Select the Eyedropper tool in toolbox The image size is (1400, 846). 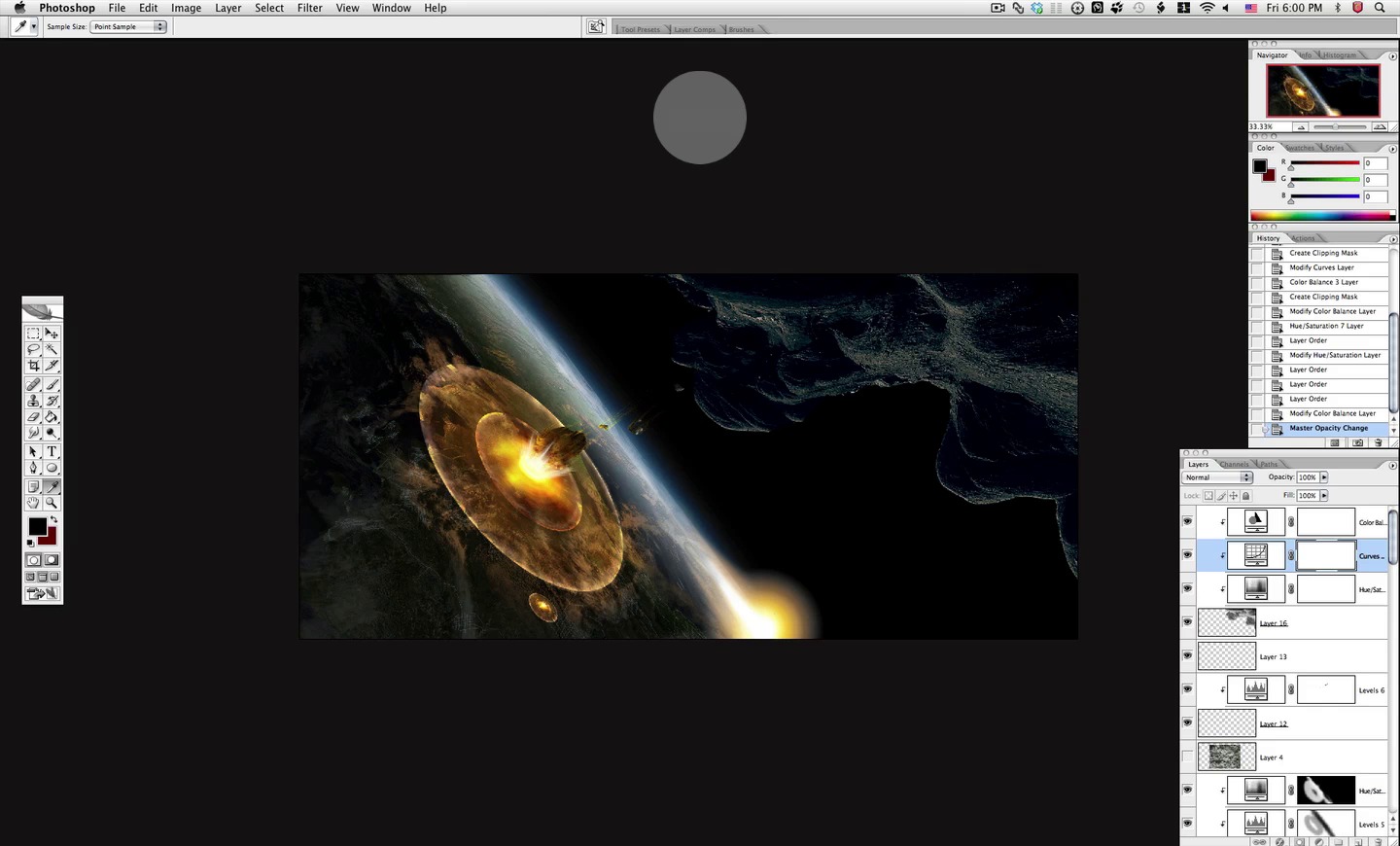pyautogui.click(x=52, y=486)
